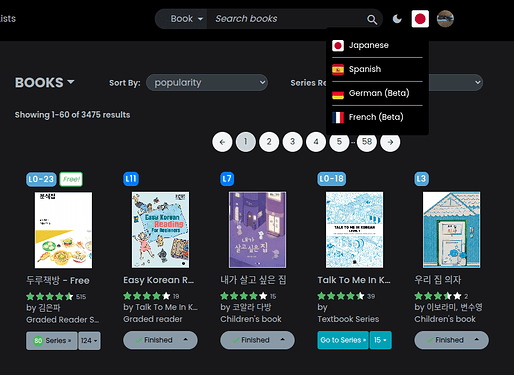Click the search magnifier icon
514x375 pixels.
pos(372,19)
